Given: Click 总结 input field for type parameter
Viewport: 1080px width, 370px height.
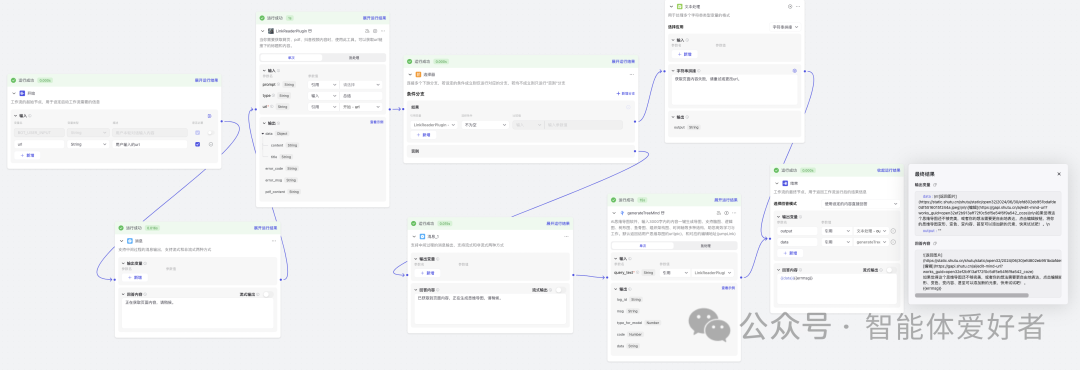Looking at the screenshot, I should (x=361, y=95).
